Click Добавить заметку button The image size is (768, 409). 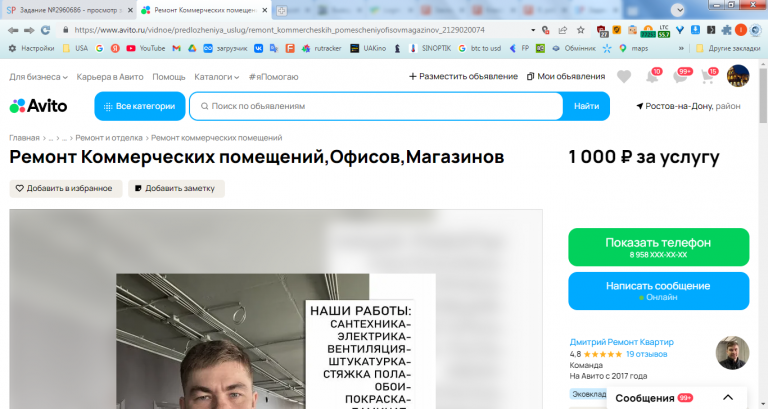tap(176, 189)
